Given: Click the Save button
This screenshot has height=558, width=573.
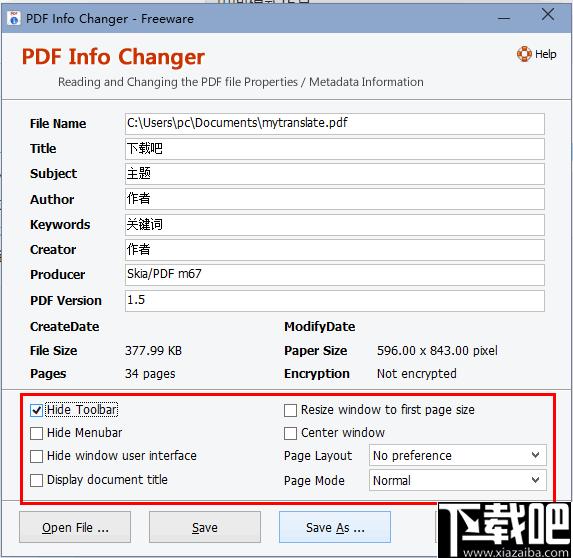Looking at the screenshot, I should [x=205, y=527].
